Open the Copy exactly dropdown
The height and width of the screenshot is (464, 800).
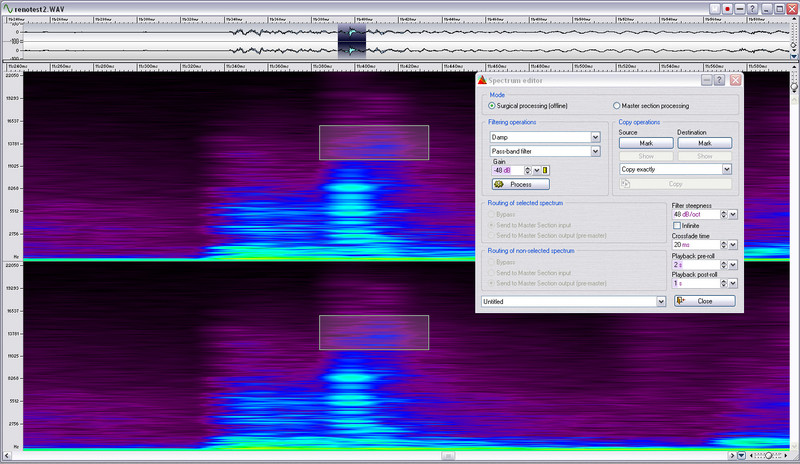point(676,169)
